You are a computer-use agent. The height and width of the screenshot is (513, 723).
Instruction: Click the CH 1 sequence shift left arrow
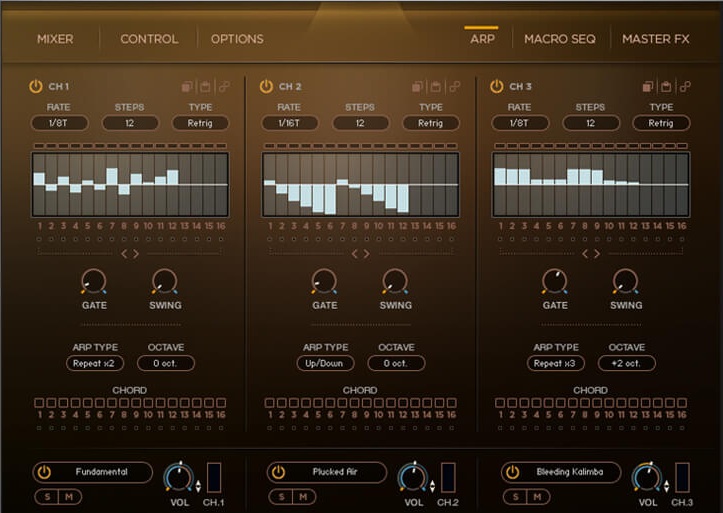[124, 254]
